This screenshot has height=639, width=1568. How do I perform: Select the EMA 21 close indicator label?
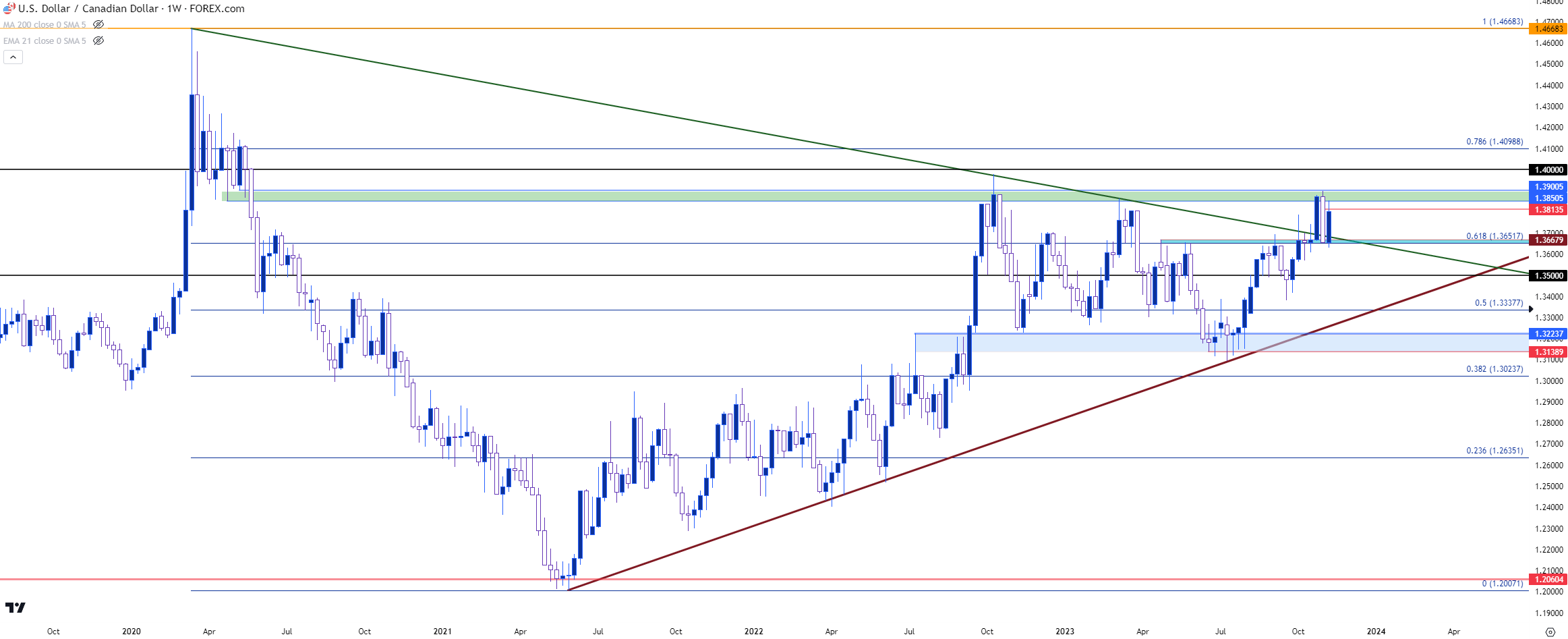pos(45,40)
